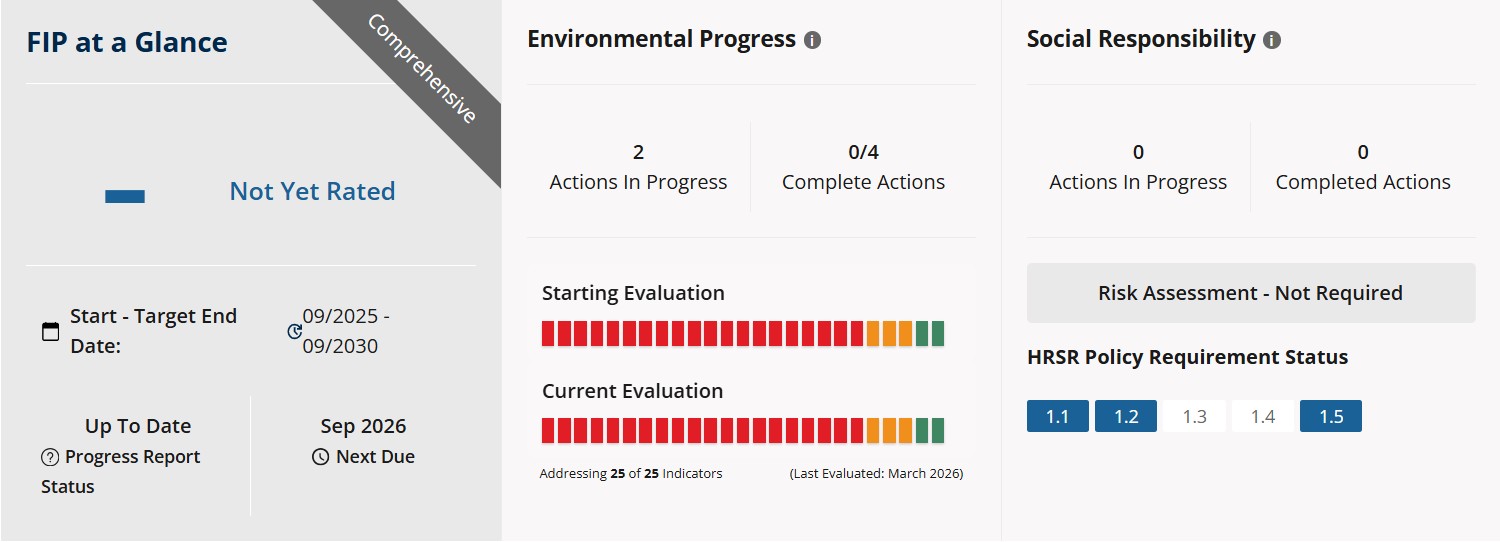The height and width of the screenshot is (542, 1500).
Task: Open the Not Yet Rated link
Action: coord(312,191)
